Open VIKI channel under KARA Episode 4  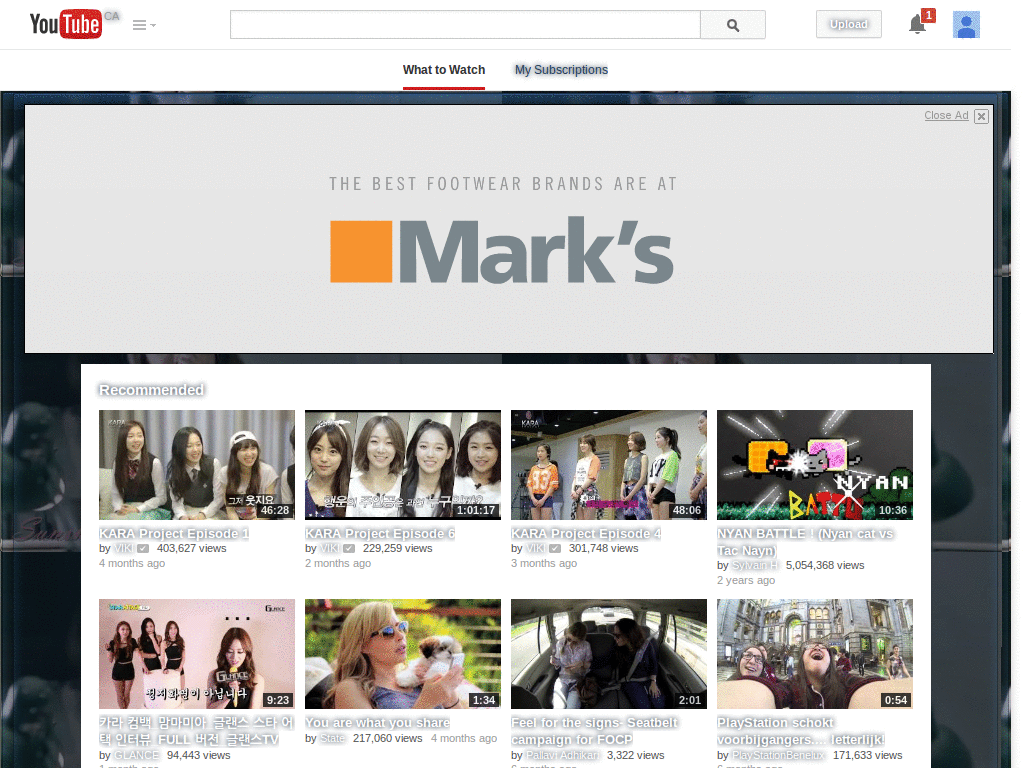[x=536, y=548]
